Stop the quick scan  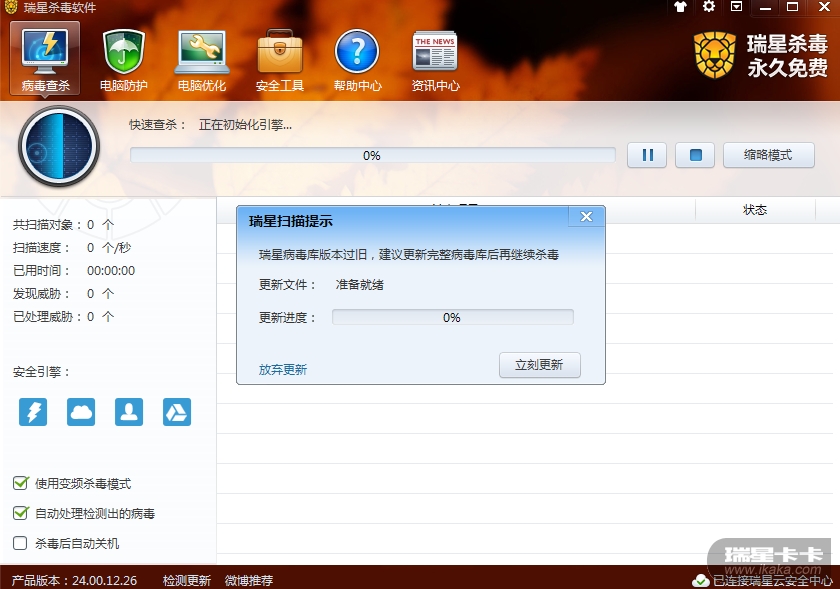(695, 155)
